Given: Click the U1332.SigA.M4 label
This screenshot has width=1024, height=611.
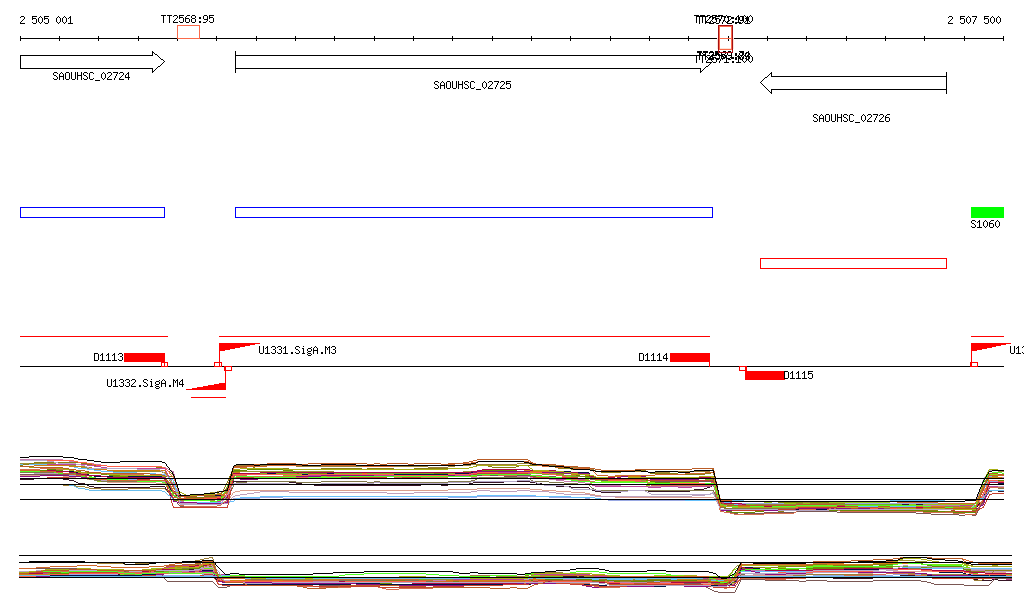Looking at the screenshot, I should click(x=145, y=383).
